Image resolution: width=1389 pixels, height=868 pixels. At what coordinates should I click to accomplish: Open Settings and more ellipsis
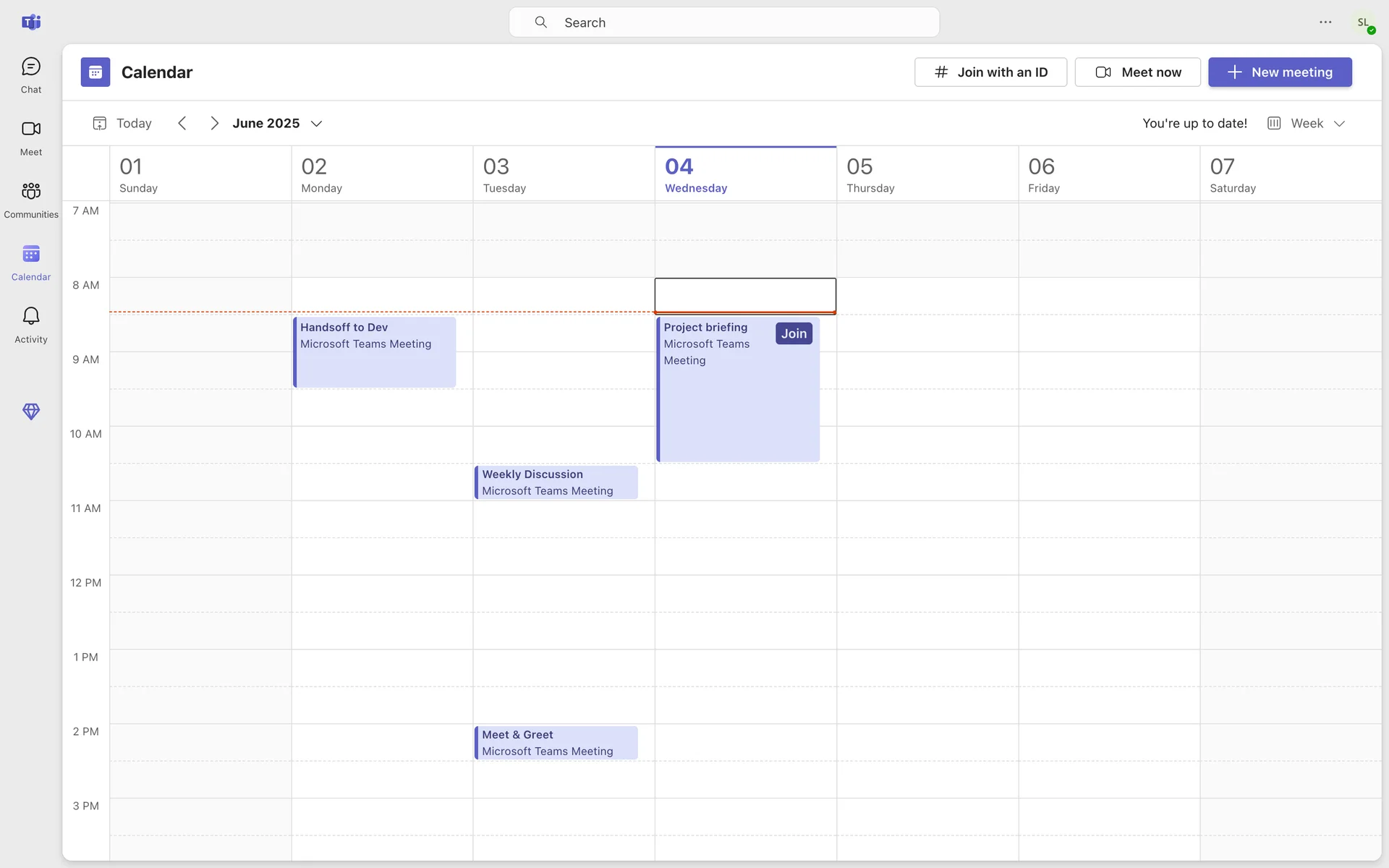click(x=1325, y=22)
